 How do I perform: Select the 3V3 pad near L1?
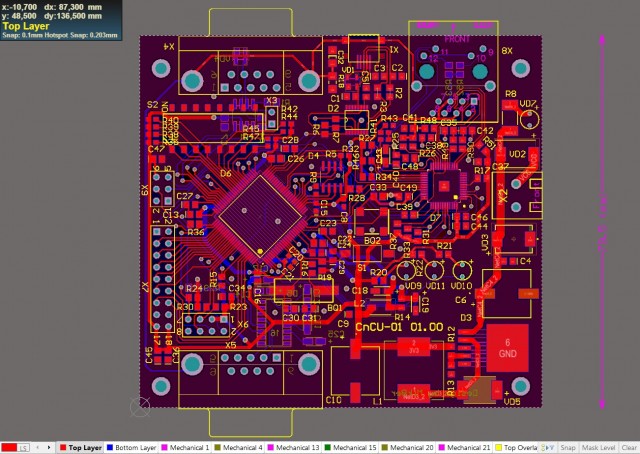(x=413, y=347)
